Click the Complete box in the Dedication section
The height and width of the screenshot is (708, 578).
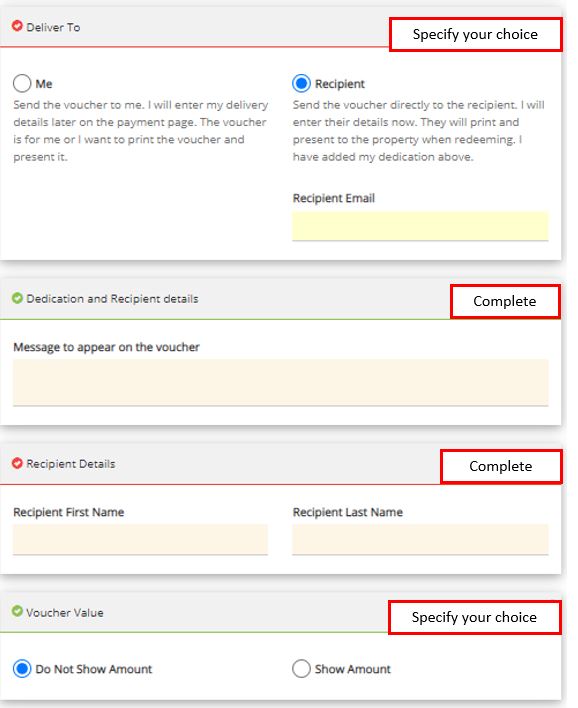click(x=505, y=301)
